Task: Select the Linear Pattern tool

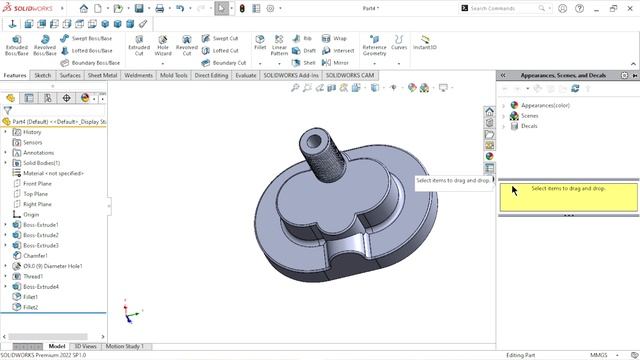Action: click(279, 45)
